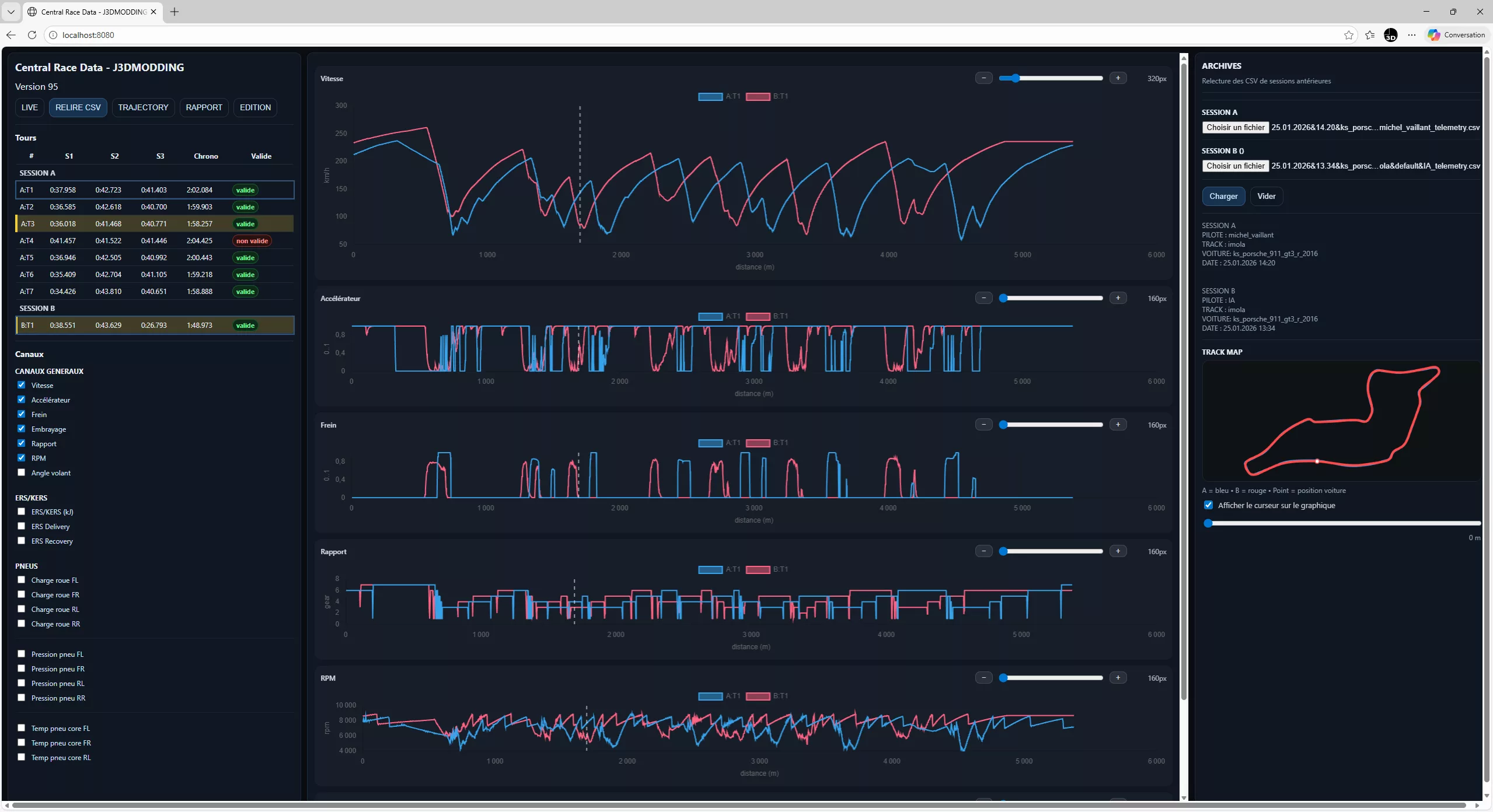Uncheck the Embrayage channel
Image resolution: width=1493 pixels, height=812 pixels.
22,429
